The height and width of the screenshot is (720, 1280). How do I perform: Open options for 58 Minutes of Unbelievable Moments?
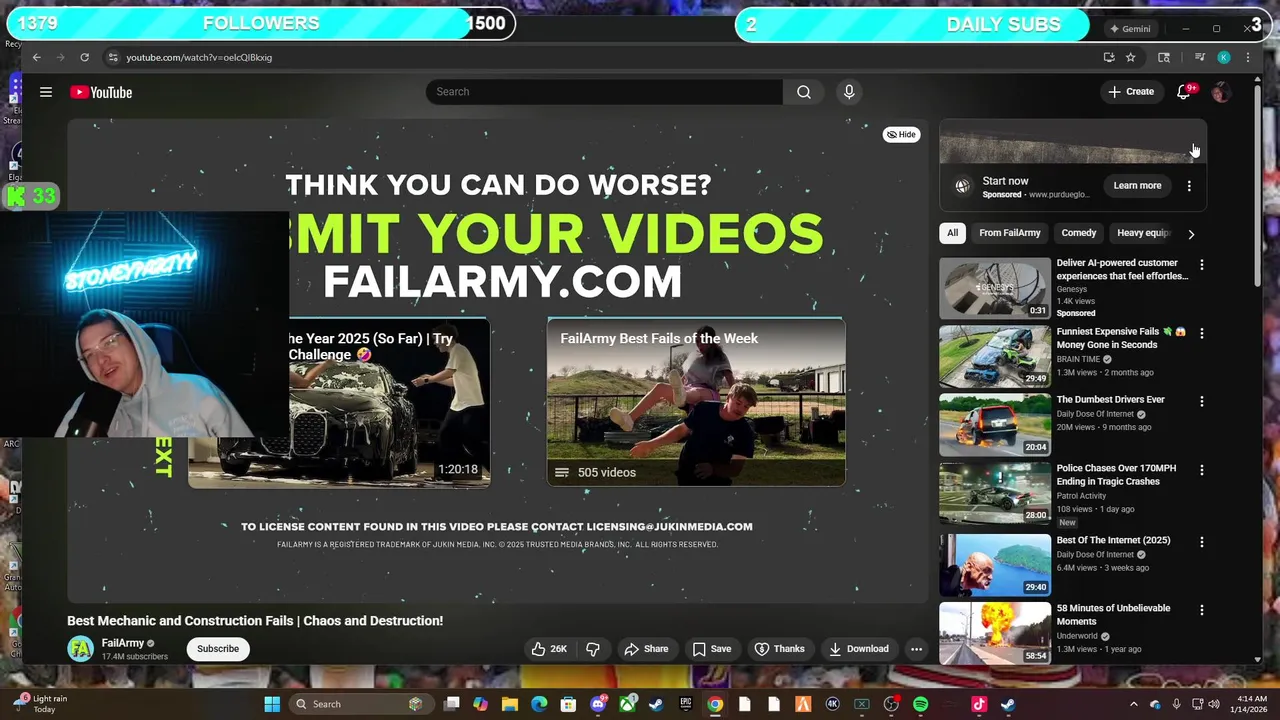[x=1202, y=610]
